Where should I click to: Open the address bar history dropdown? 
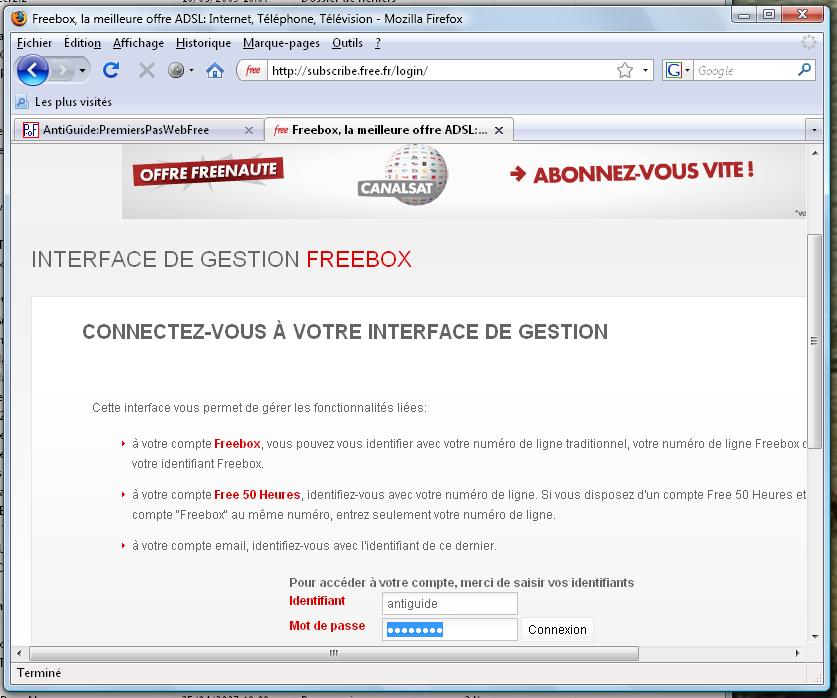[x=645, y=70]
